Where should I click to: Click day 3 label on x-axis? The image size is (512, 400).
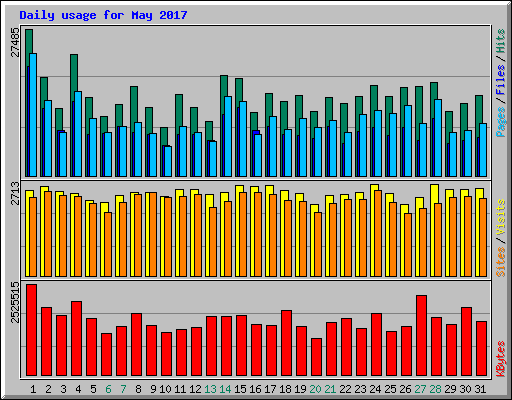pyautogui.click(x=63, y=389)
